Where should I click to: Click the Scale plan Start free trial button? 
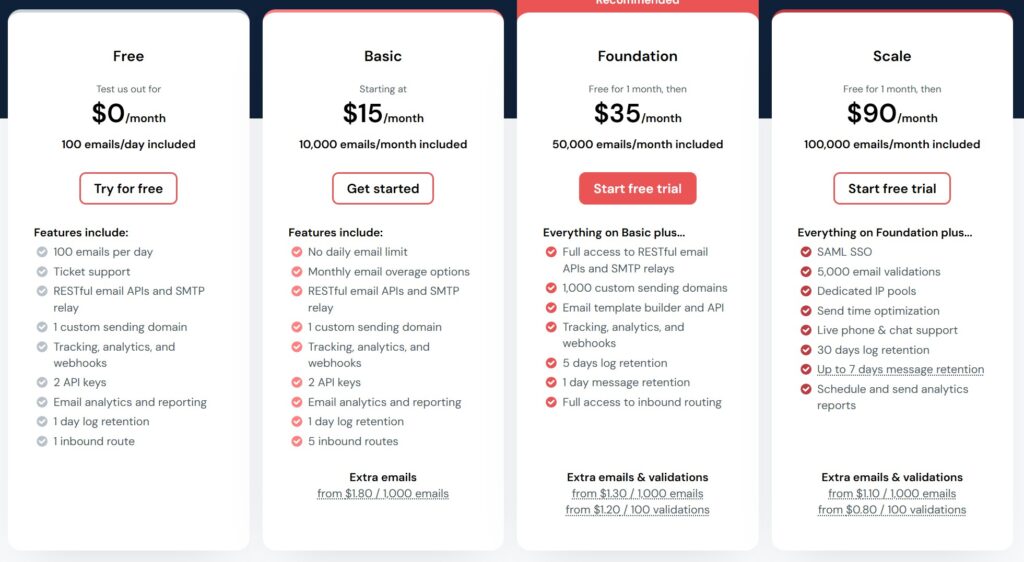[x=892, y=189]
